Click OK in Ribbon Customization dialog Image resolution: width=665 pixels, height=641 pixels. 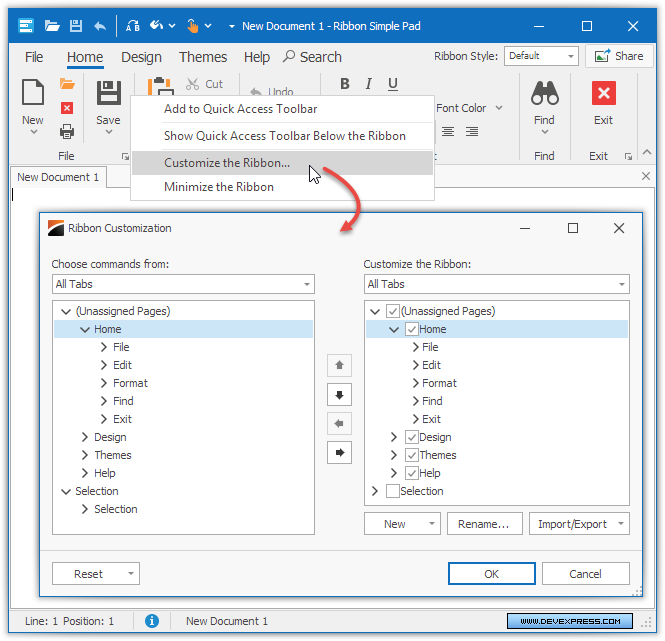(491, 574)
